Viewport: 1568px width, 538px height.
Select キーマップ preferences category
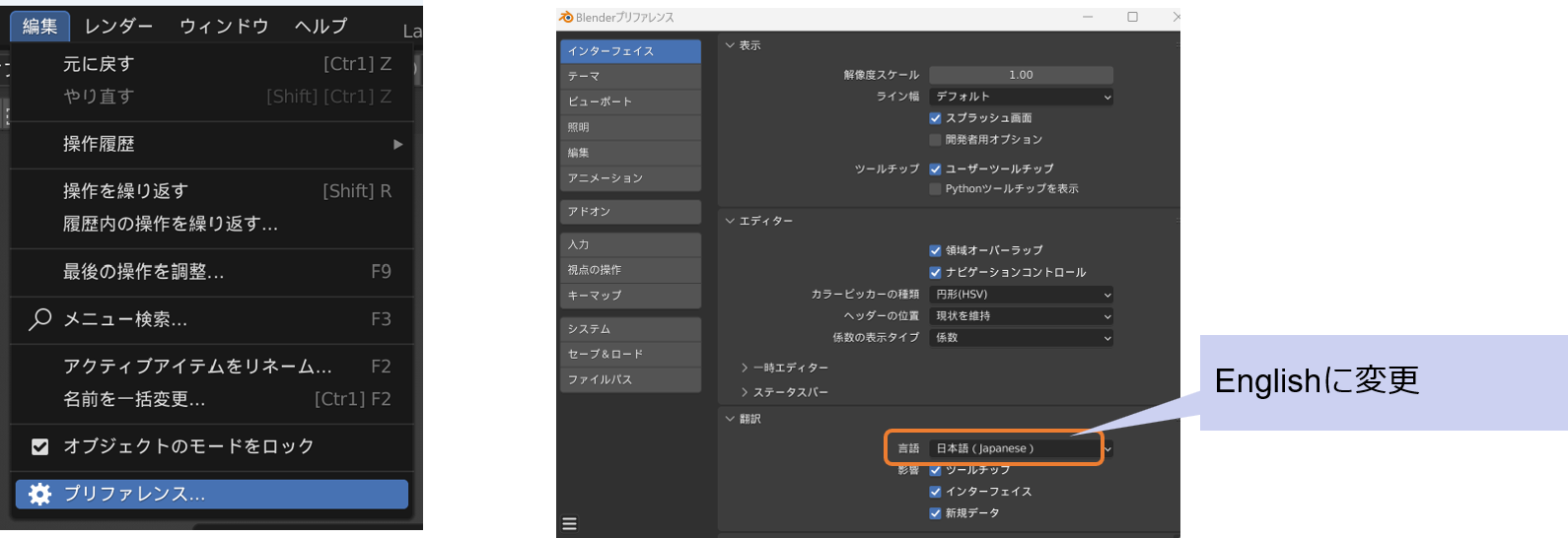(631, 296)
